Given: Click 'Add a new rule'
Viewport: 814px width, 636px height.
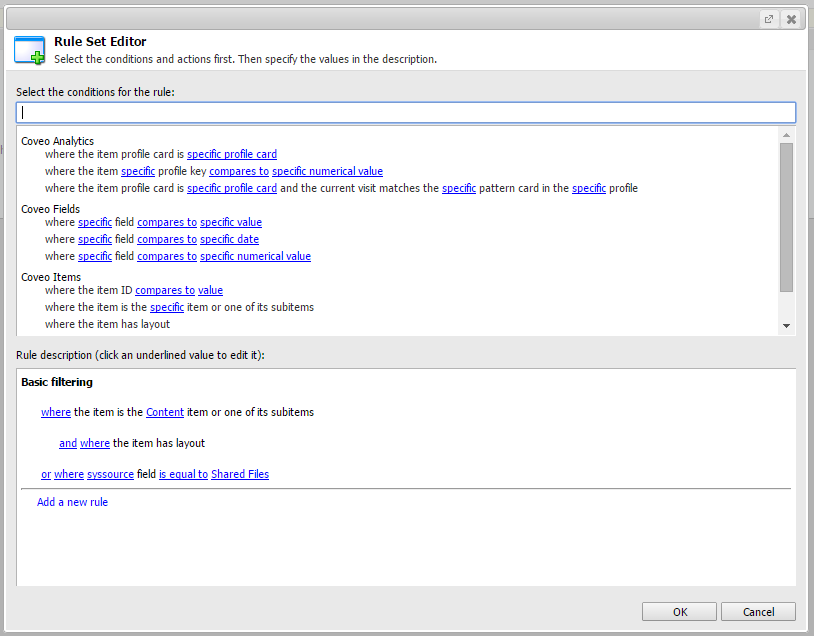Looking at the screenshot, I should pos(72,502).
